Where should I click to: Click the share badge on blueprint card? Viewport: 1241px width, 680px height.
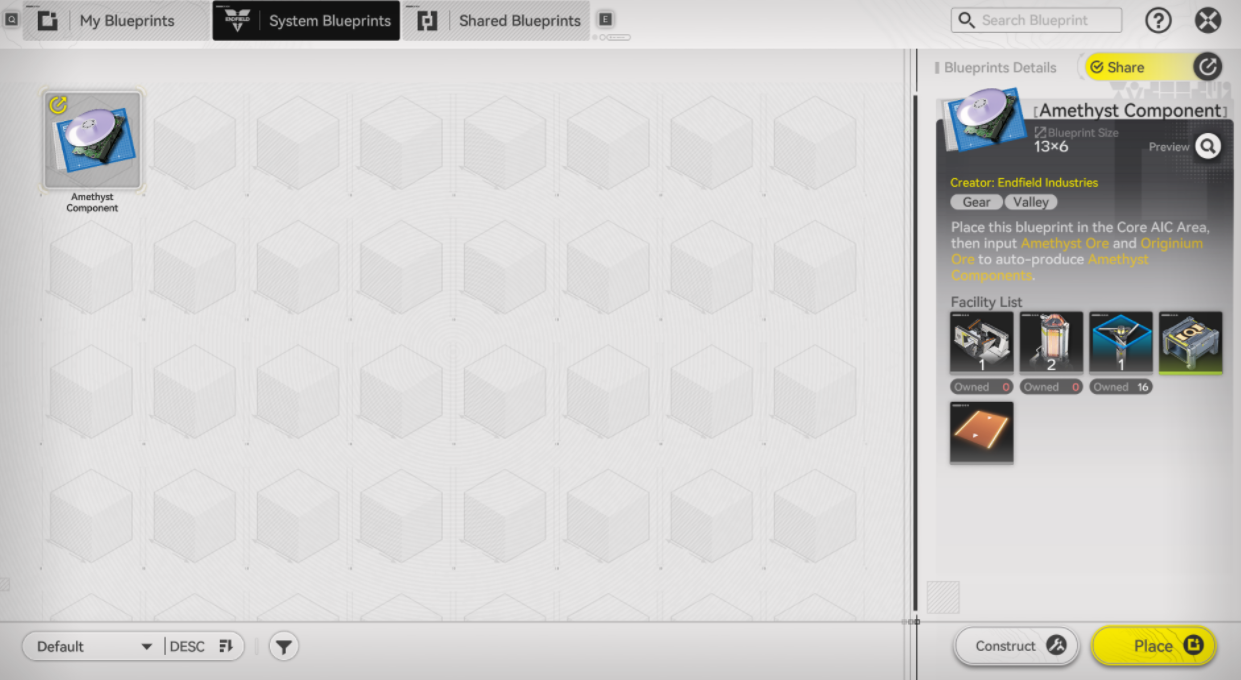coord(58,104)
